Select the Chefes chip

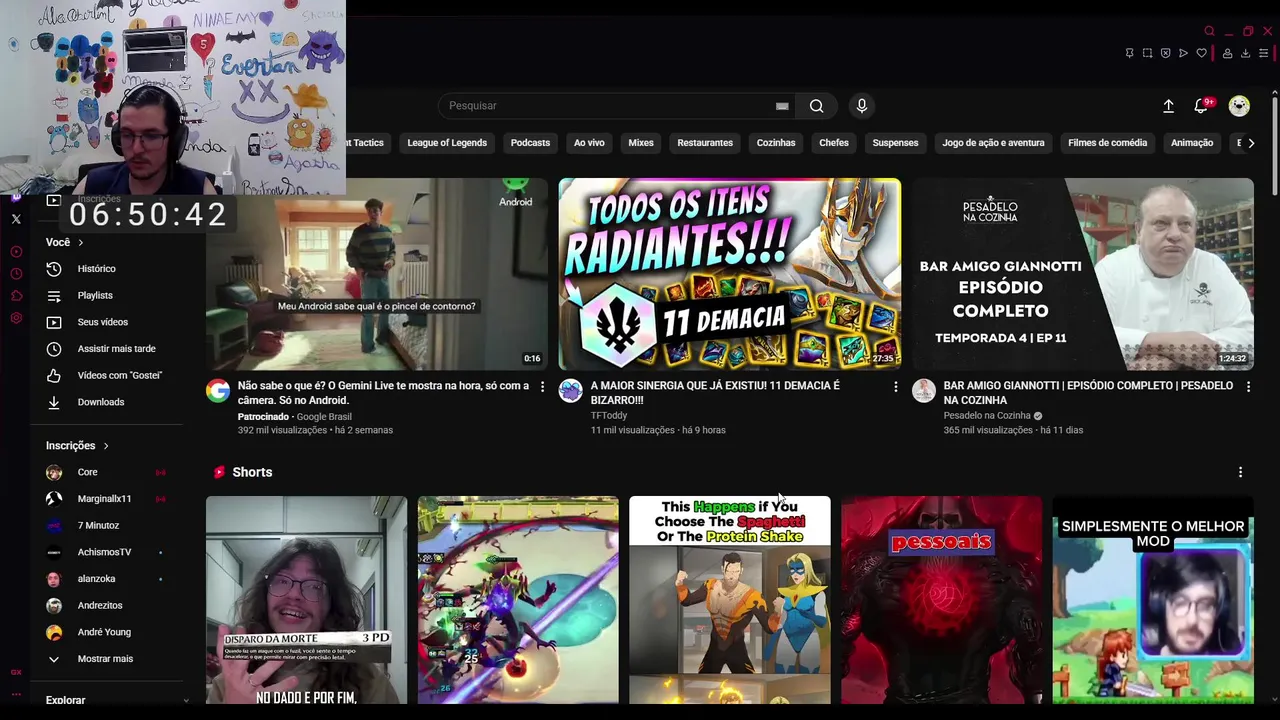tap(834, 143)
